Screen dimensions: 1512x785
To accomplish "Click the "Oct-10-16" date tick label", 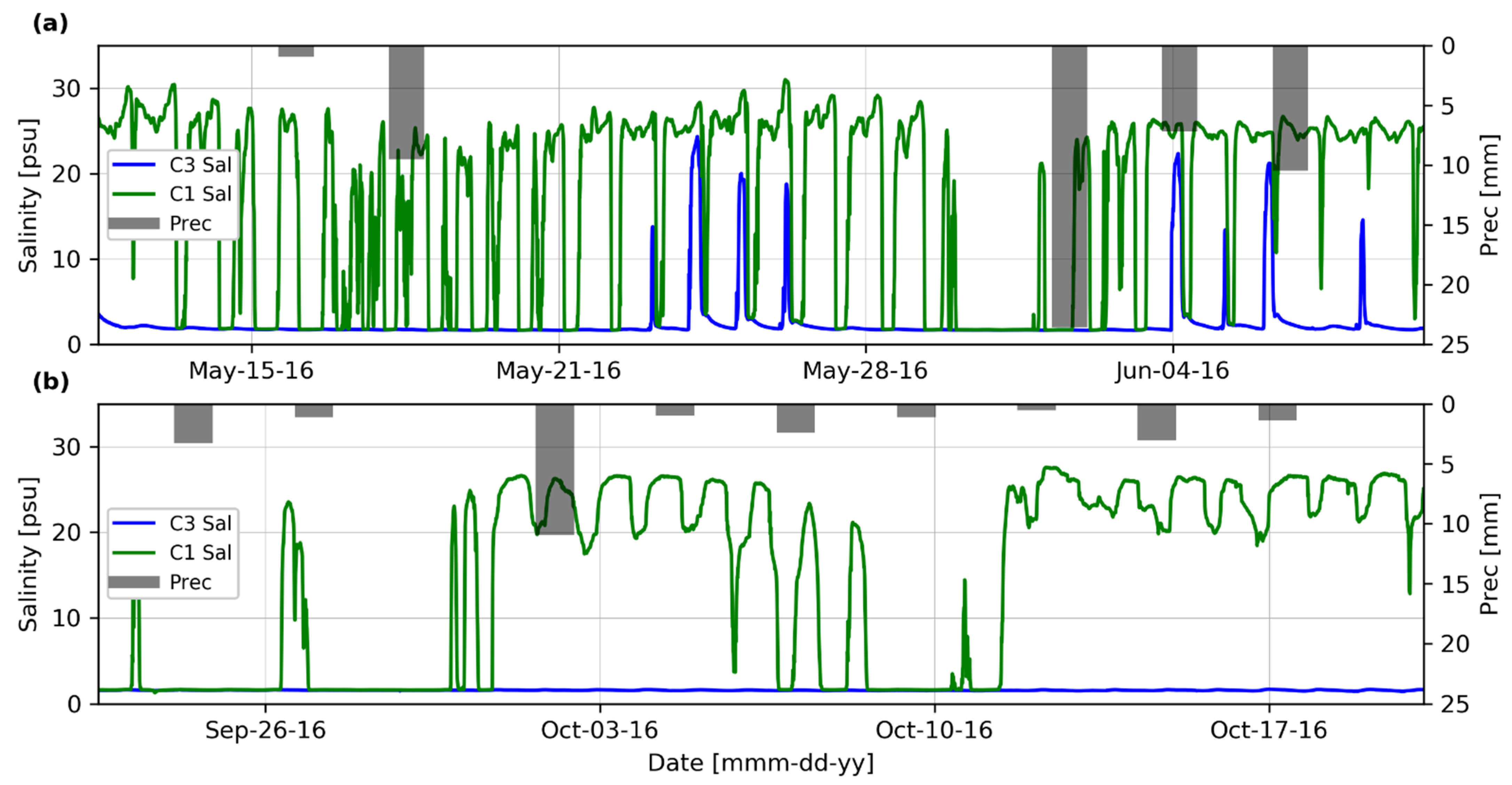I will coord(934,730).
